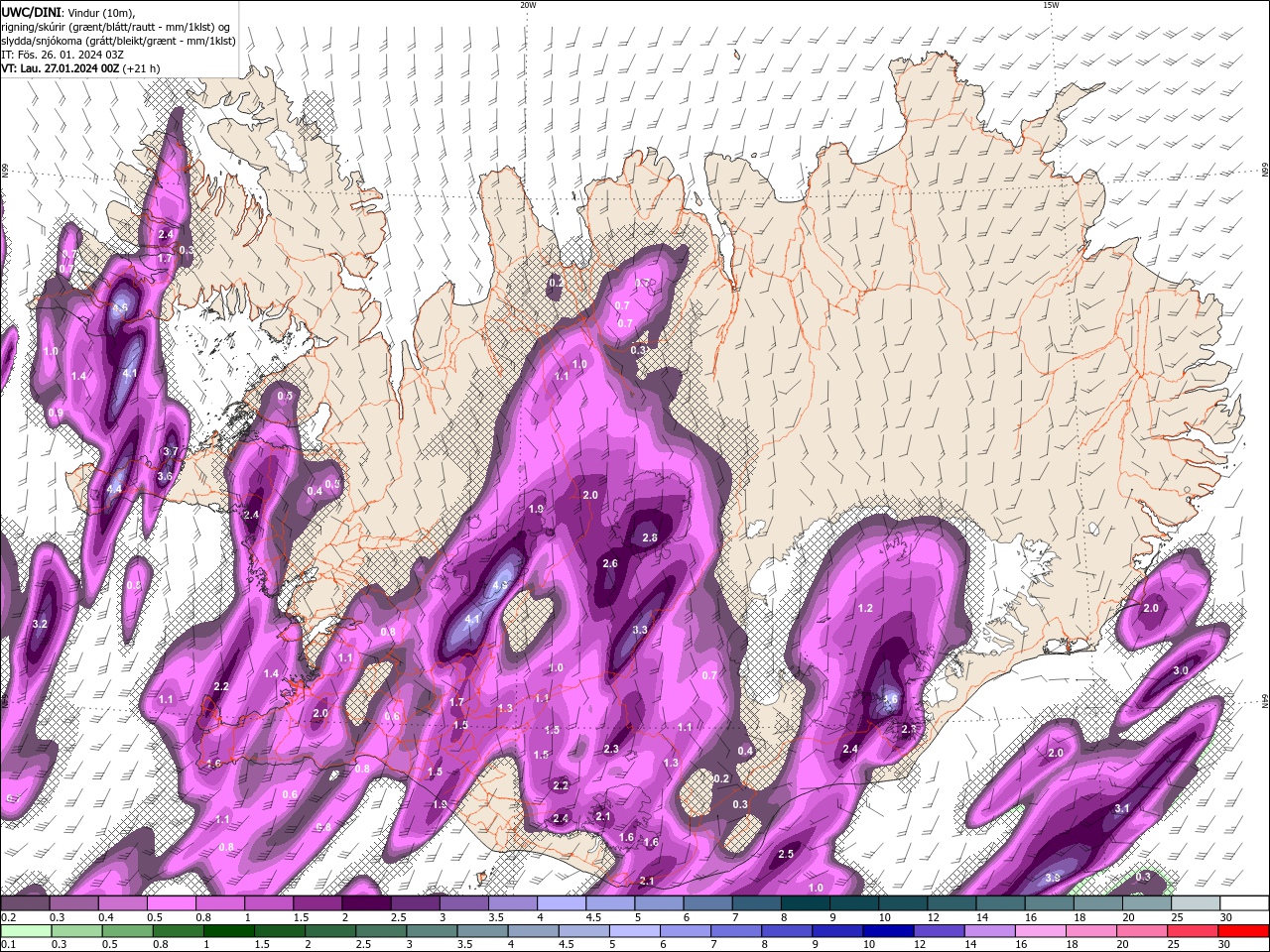This screenshot has width=1270, height=952.
Task: Click the '14' label on lower scale
Action: click(x=970, y=945)
